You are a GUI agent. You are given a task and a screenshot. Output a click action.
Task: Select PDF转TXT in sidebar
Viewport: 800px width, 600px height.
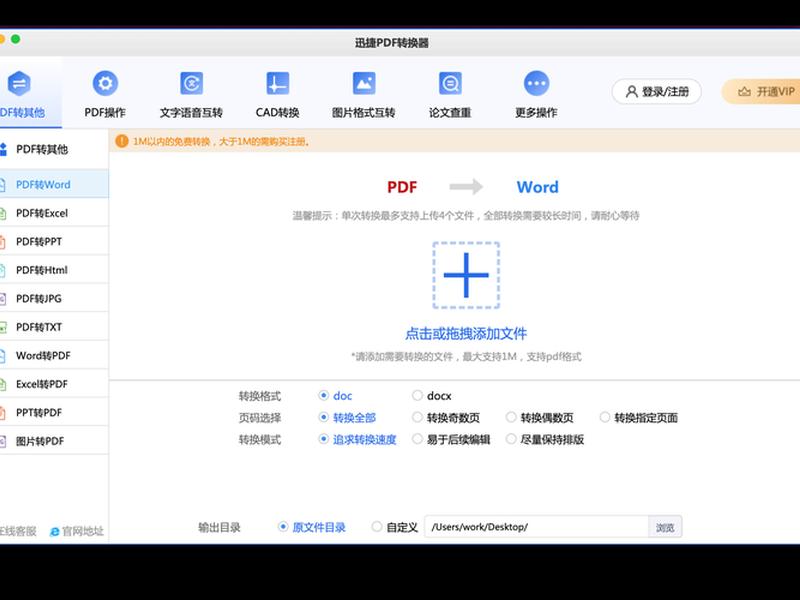click(54, 327)
